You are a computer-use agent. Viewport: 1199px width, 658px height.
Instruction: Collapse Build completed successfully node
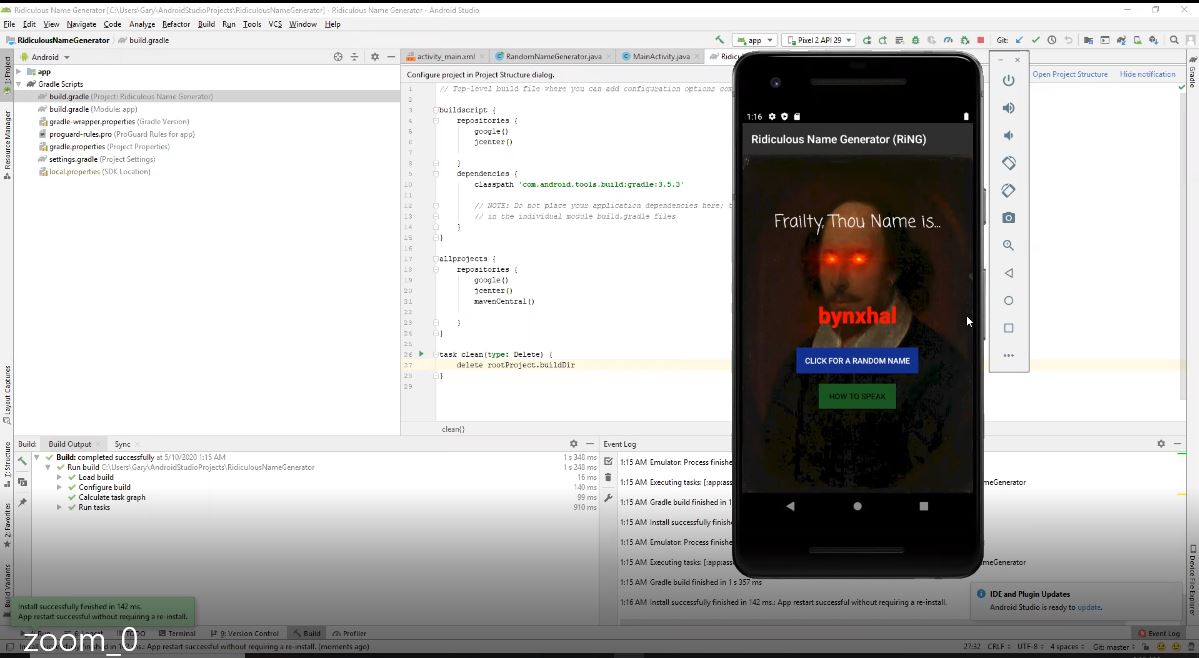[37, 457]
